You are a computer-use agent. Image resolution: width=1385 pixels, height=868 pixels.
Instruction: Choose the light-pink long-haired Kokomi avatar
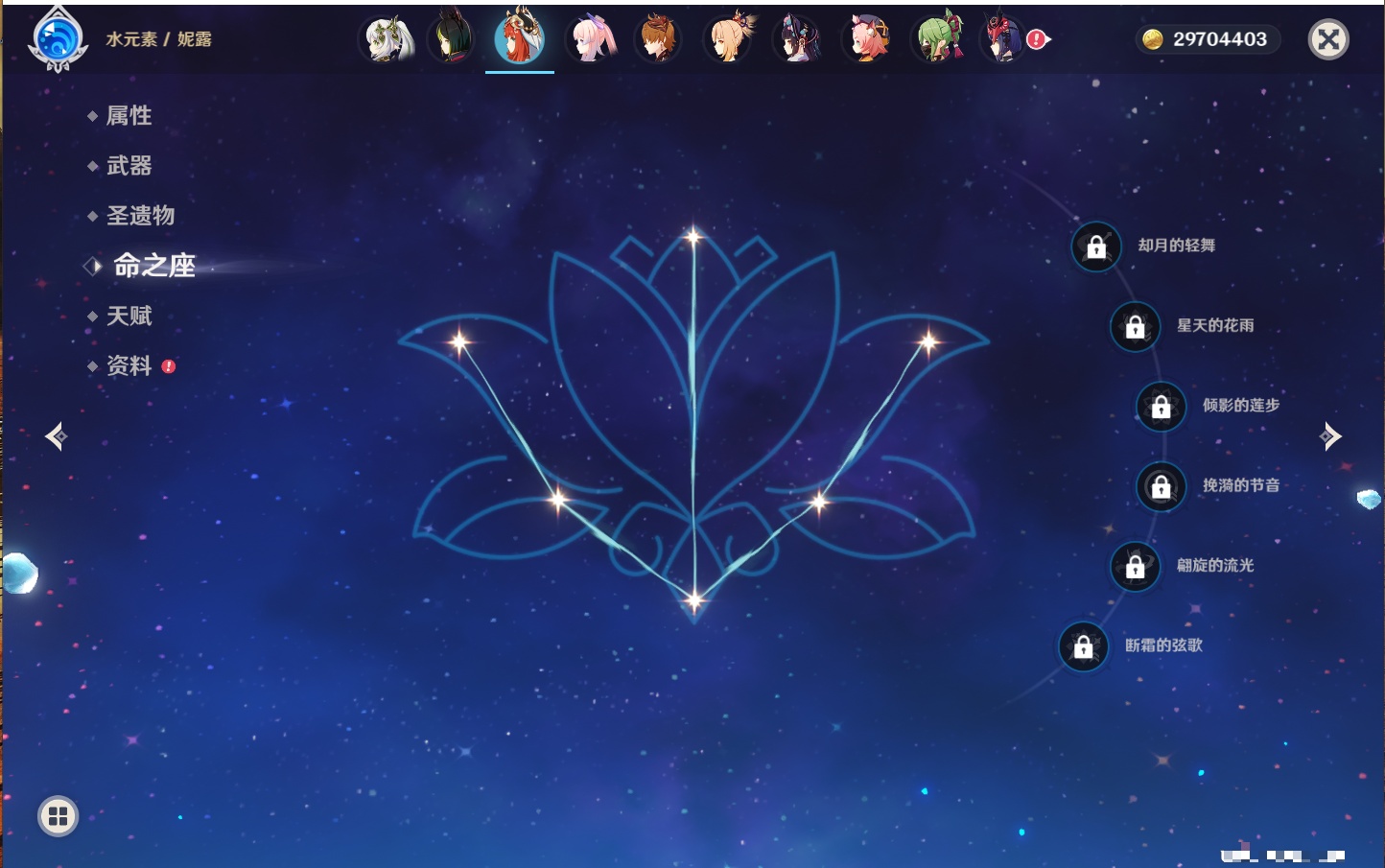point(592,39)
